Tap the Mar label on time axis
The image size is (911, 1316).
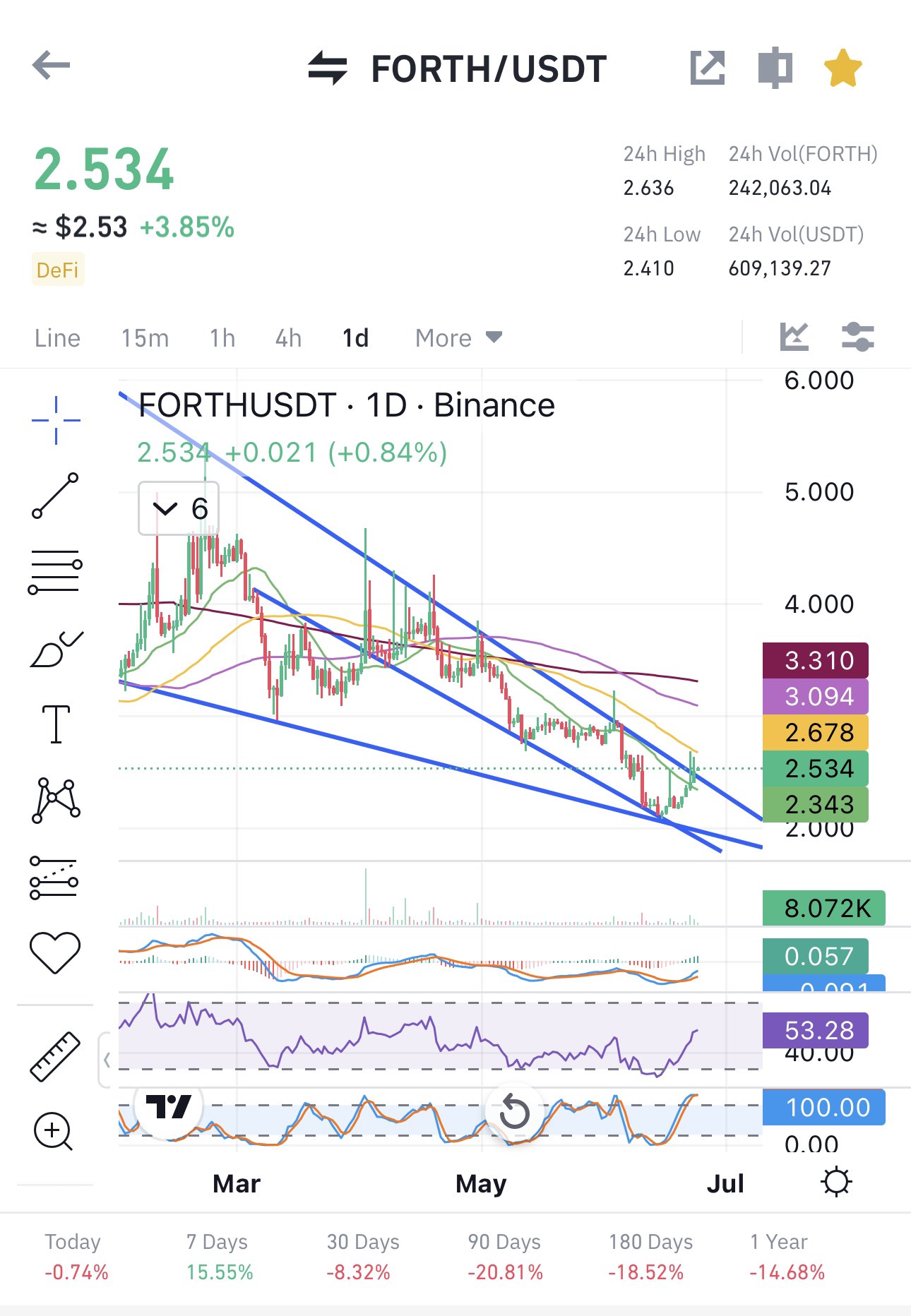pos(237,1183)
